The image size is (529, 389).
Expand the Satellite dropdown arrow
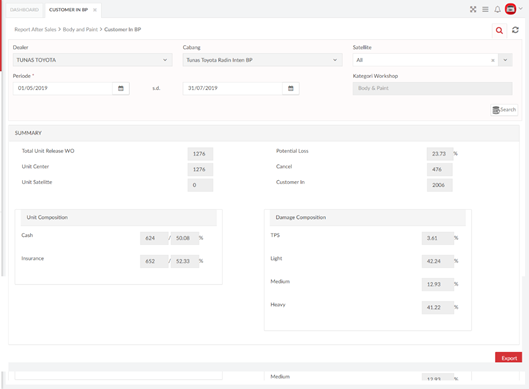pos(505,60)
